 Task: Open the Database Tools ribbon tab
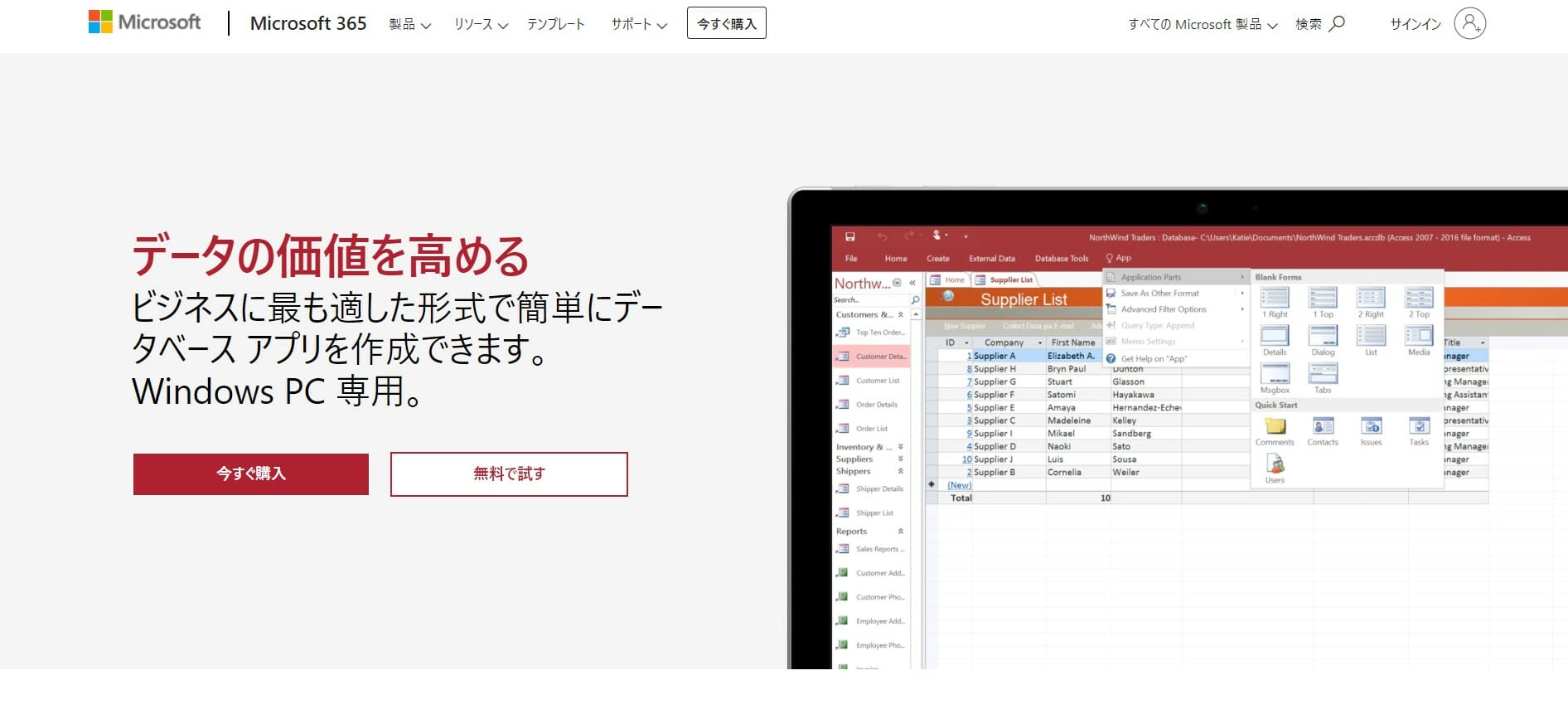pyautogui.click(x=1062, y=259)
